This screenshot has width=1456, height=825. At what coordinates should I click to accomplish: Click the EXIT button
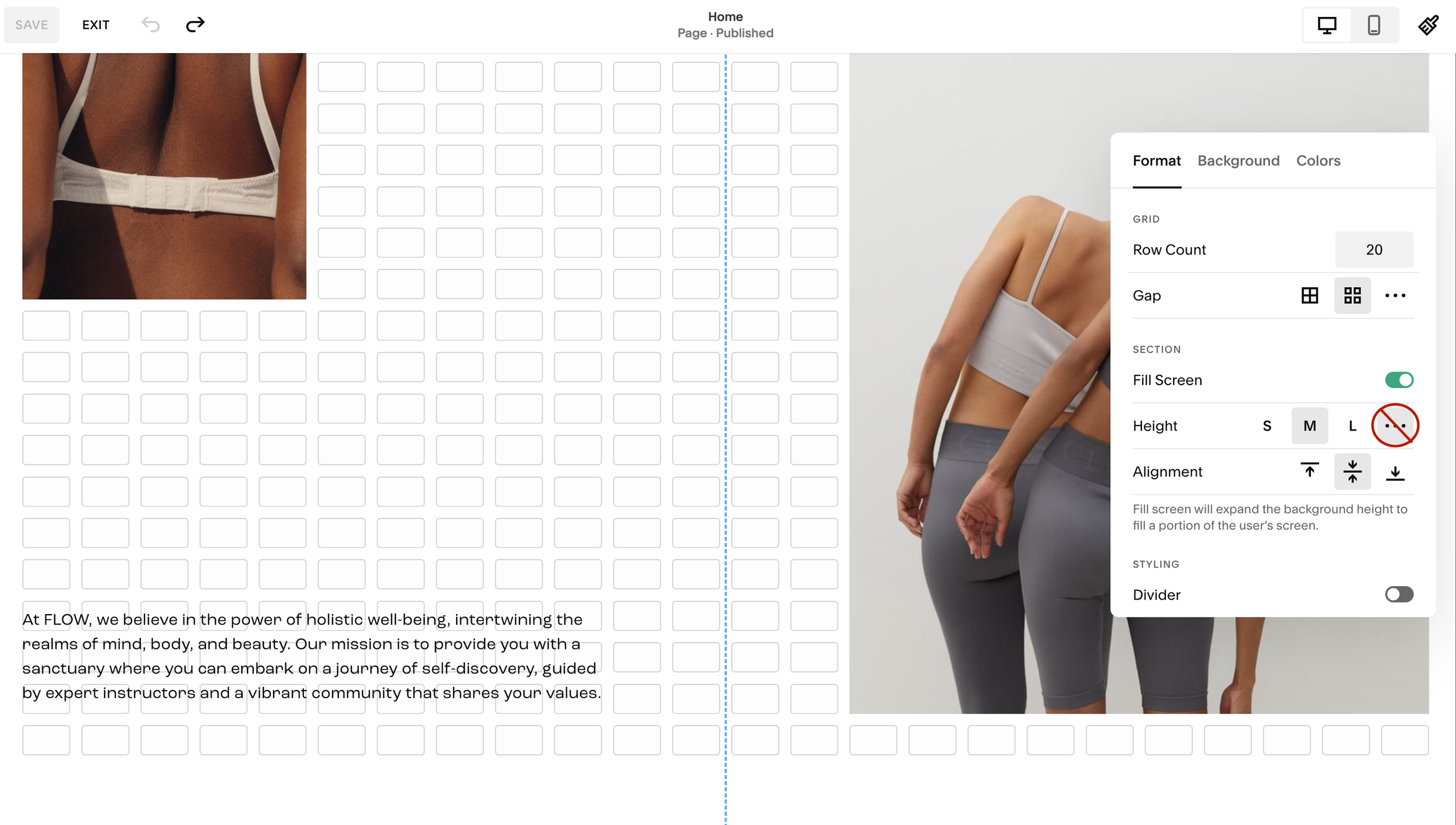coord(96,25)
